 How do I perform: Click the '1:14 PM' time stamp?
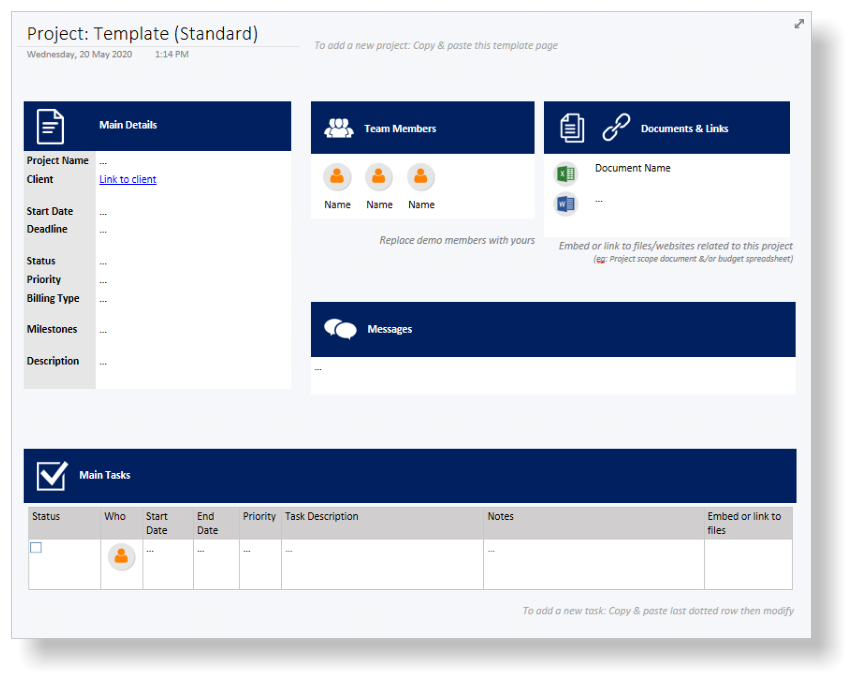(172, 54)
